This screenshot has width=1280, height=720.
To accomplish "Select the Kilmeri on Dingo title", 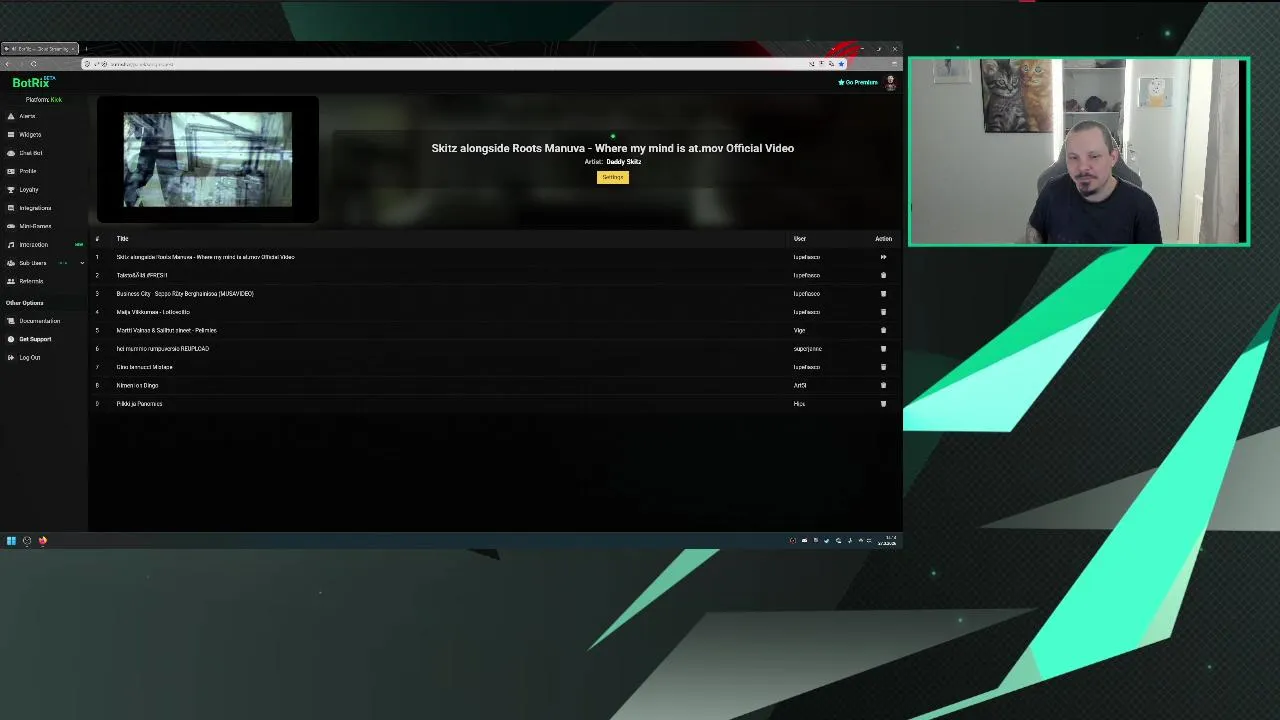I will click(x=137, y=385).
